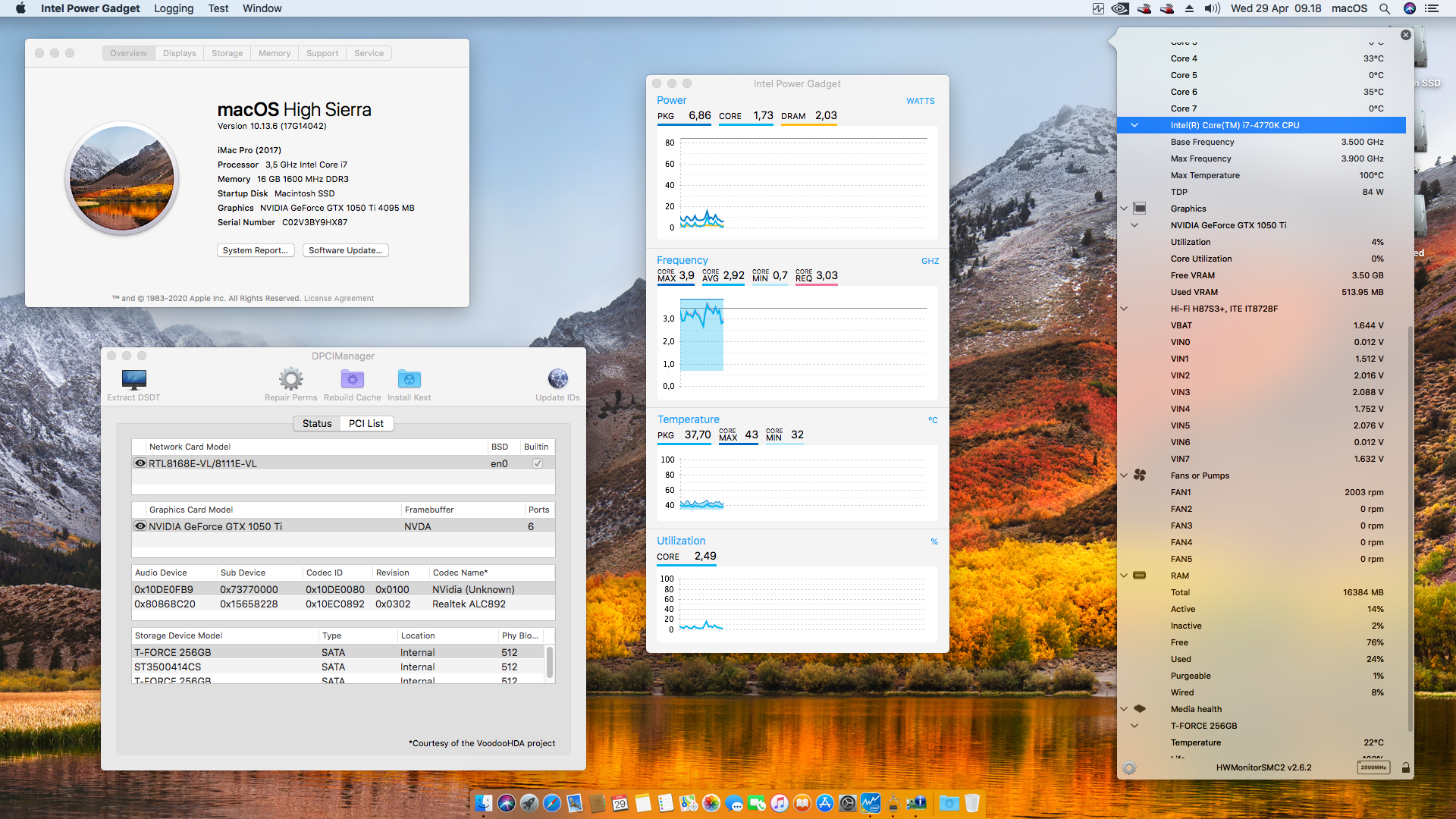Collapse the Graphics section chevron
1456x819 pixels.
(x=1124, y=209)
